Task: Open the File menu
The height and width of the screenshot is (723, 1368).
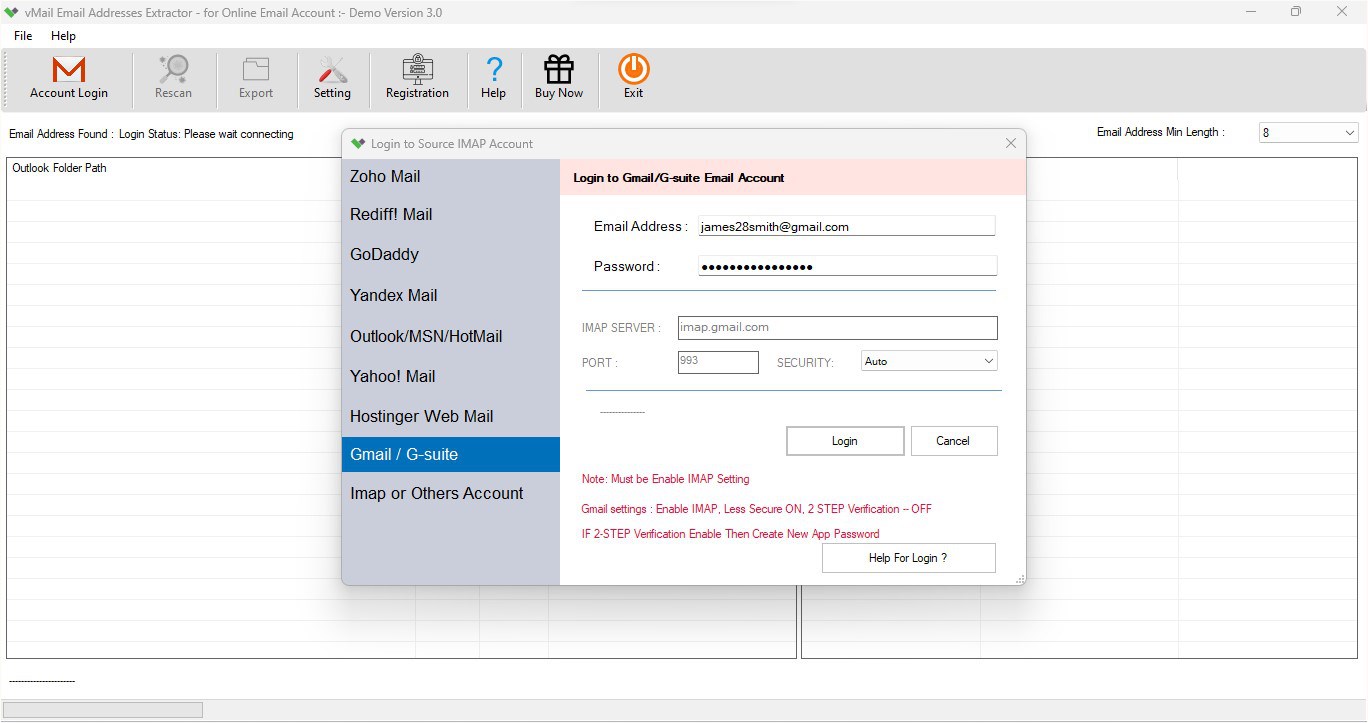Action: [x=23, y=36]
